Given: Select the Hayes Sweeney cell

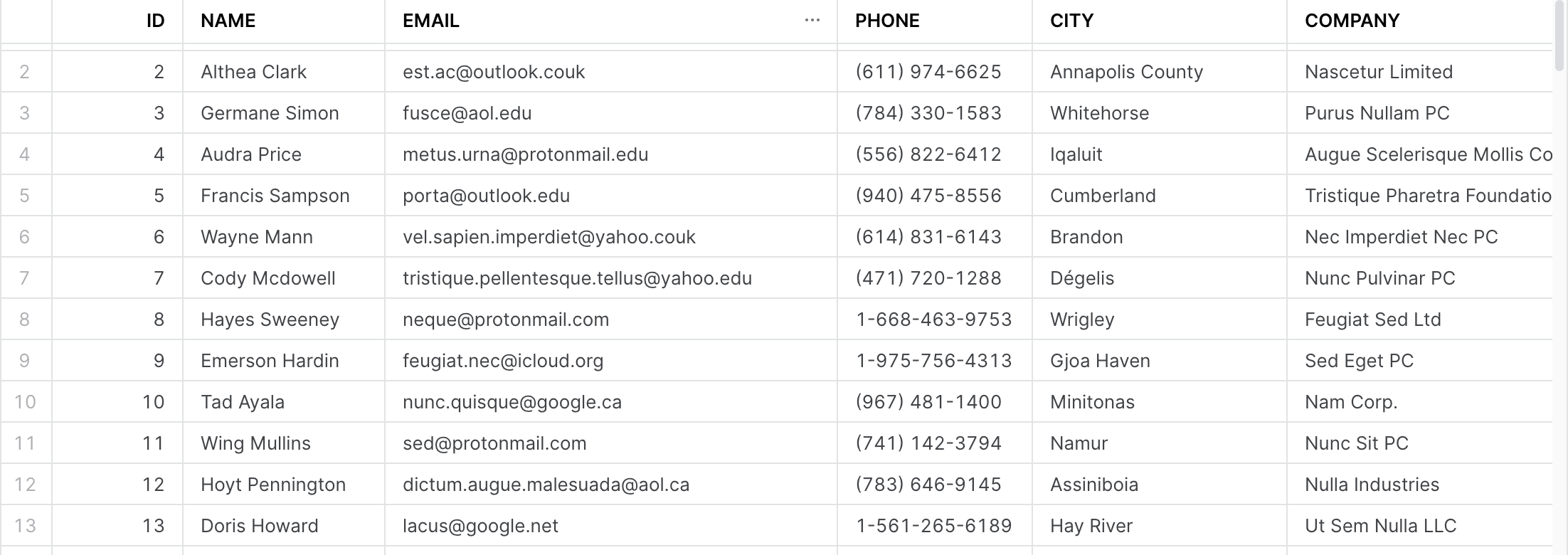Looking at the screenshot, I should point(284,319).
